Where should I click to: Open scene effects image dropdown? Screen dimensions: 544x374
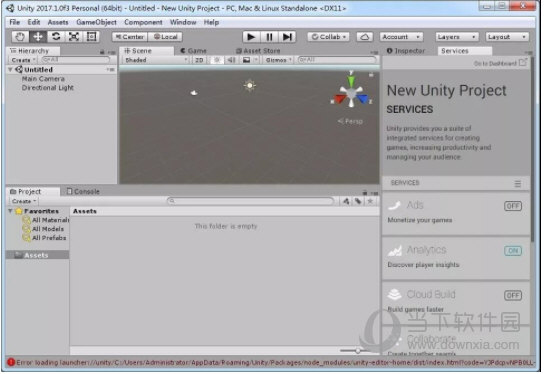pyautogui.click(x=250, y=60)
